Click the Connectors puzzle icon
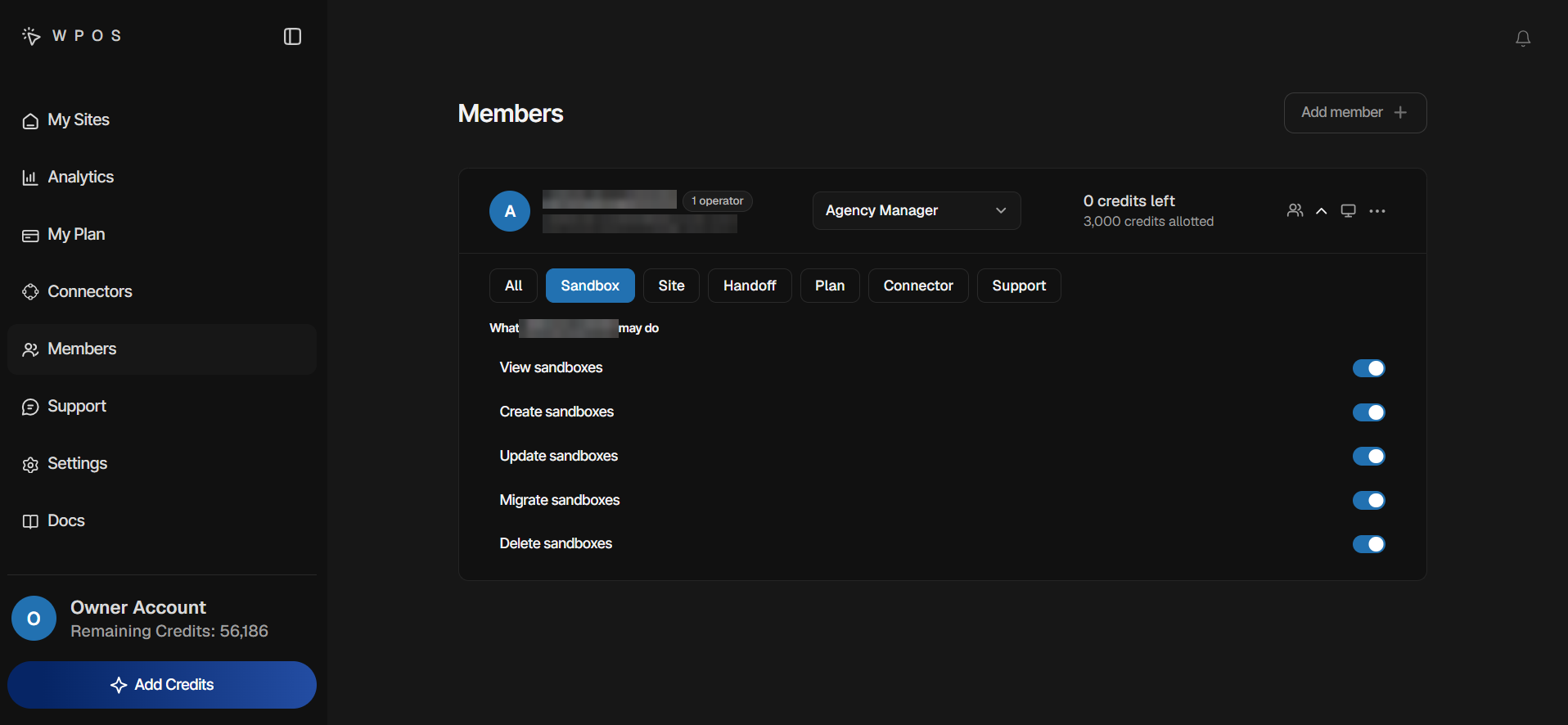 [x=30, y=292]
